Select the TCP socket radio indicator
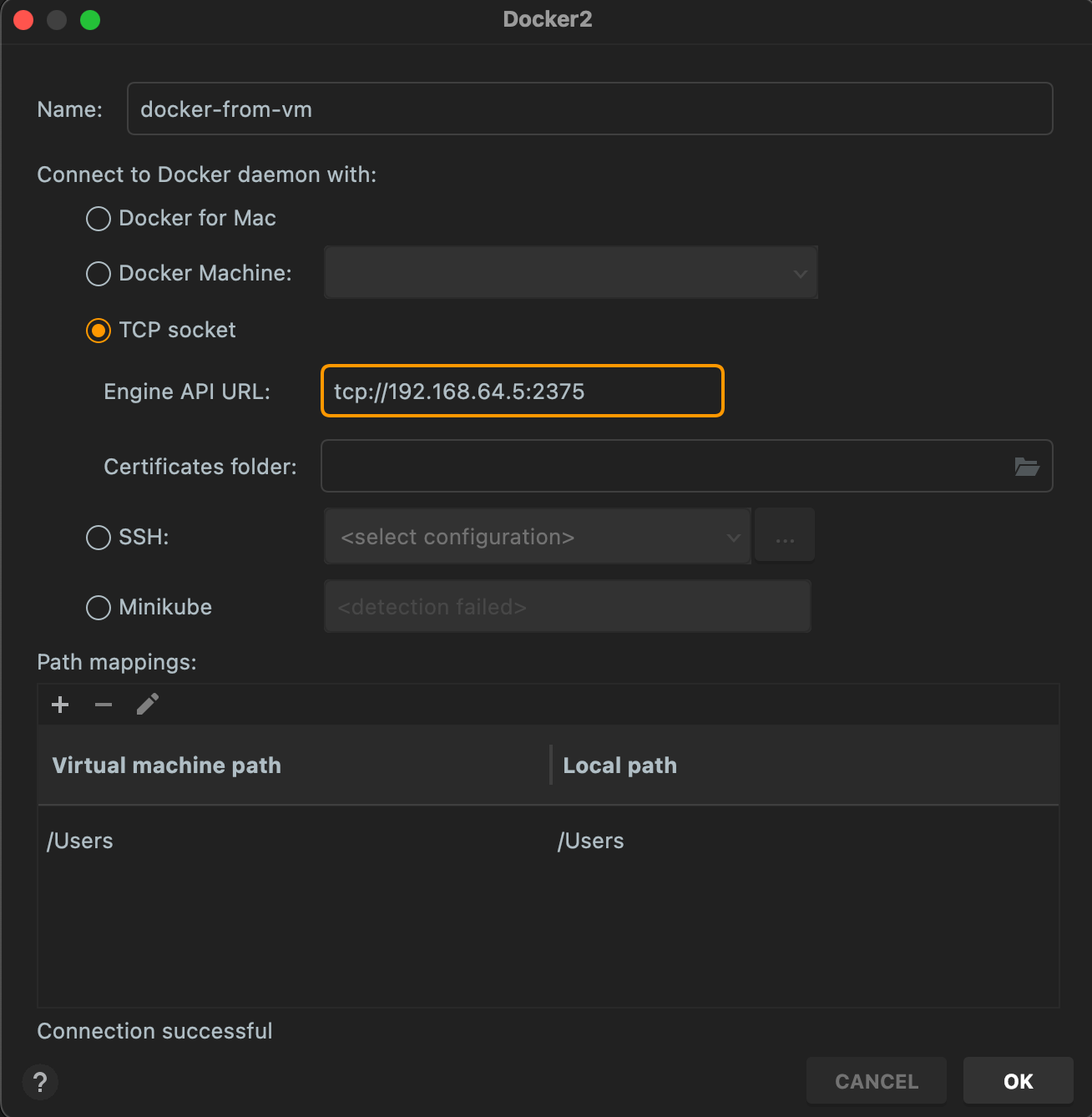This screenshot has width=1092, height=1117. tap(98, 331)
